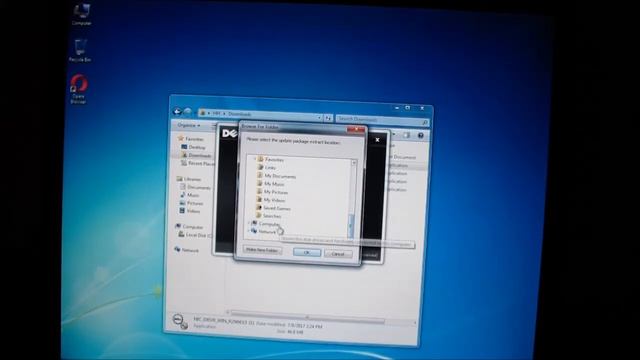Open Documents library in Explorer sidebar
The image size is (640, 360).
point(196,187)
